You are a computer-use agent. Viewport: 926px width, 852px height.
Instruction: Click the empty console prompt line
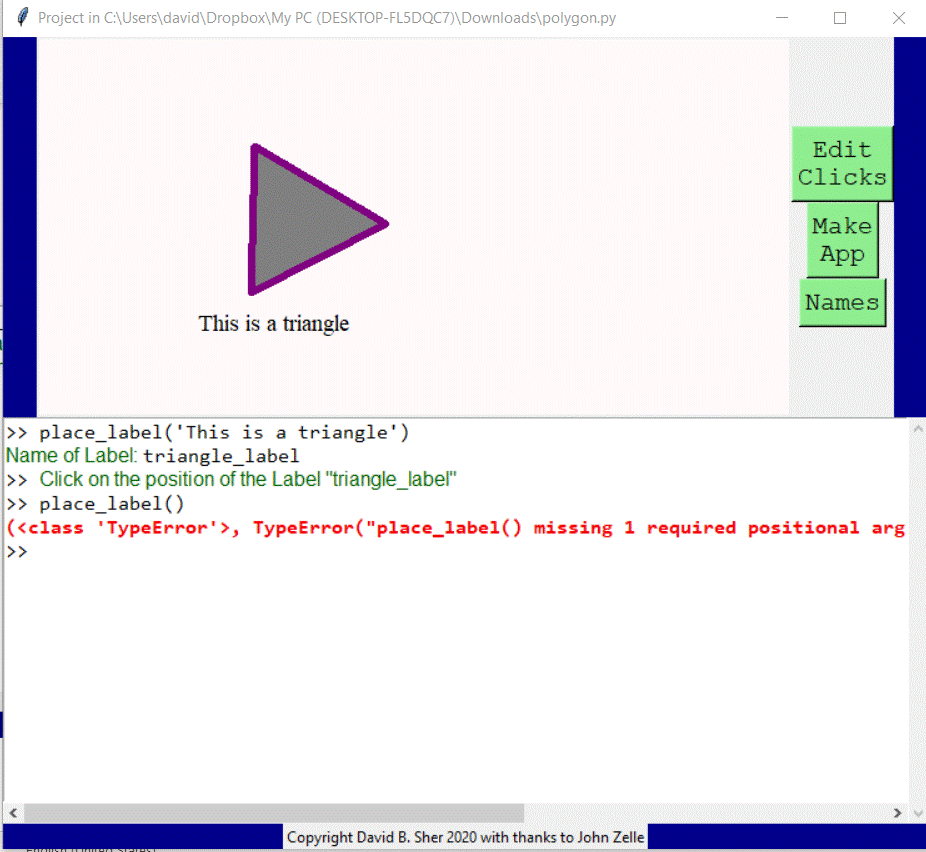coord(455,551)
